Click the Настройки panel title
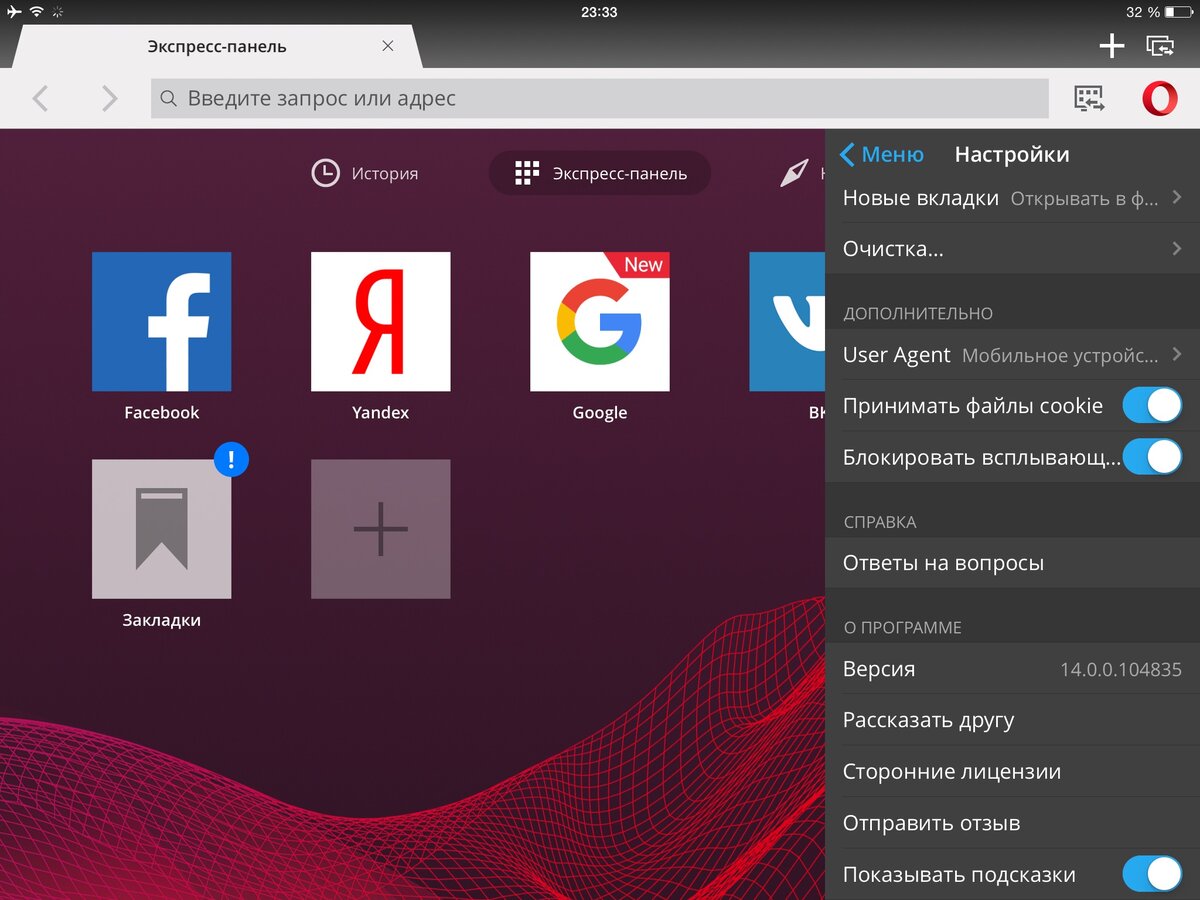Screen dimensions: 1200x900 tap(1012, 154)
